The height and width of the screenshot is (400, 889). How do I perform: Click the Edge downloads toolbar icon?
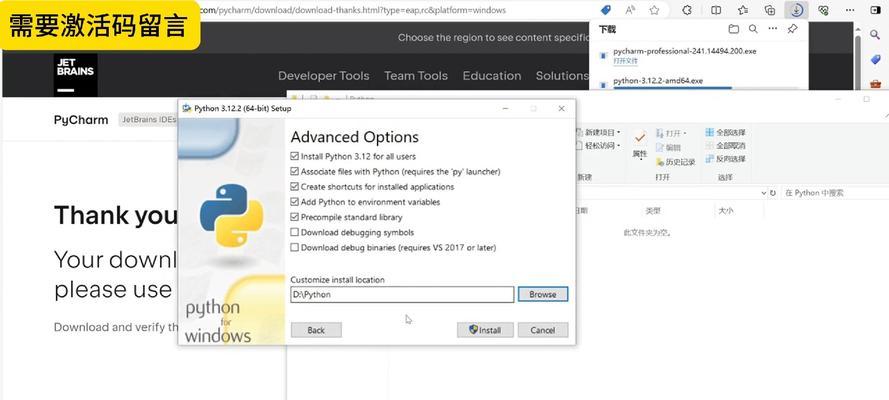tap(797, 10)
